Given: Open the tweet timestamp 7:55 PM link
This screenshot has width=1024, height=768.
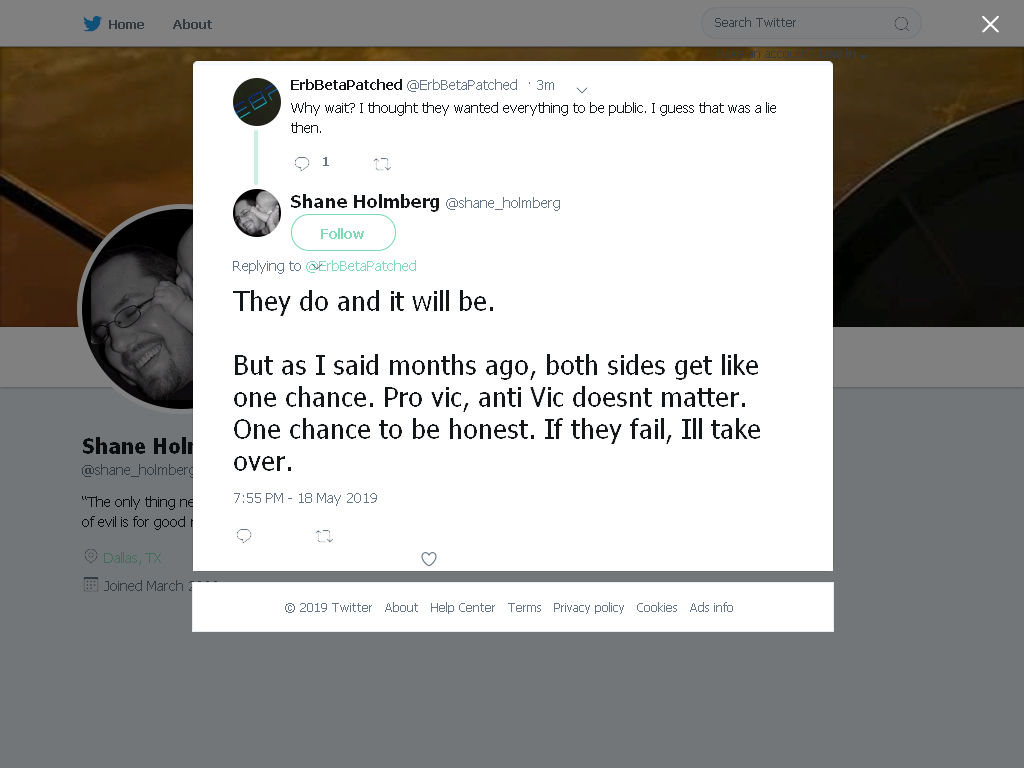Looking at the screenshot, I should pos(305,498).
